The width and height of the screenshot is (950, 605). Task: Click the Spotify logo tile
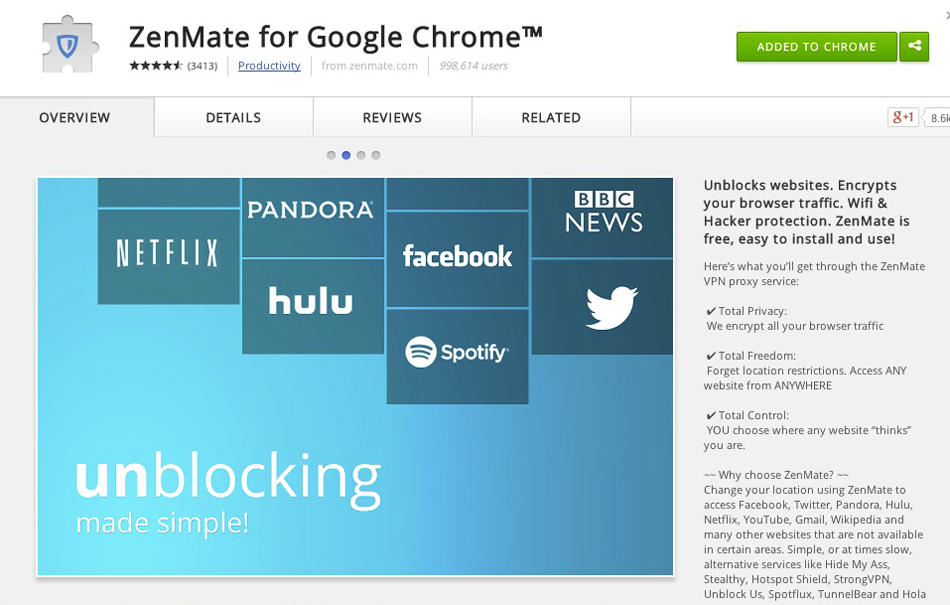[457, 356]
